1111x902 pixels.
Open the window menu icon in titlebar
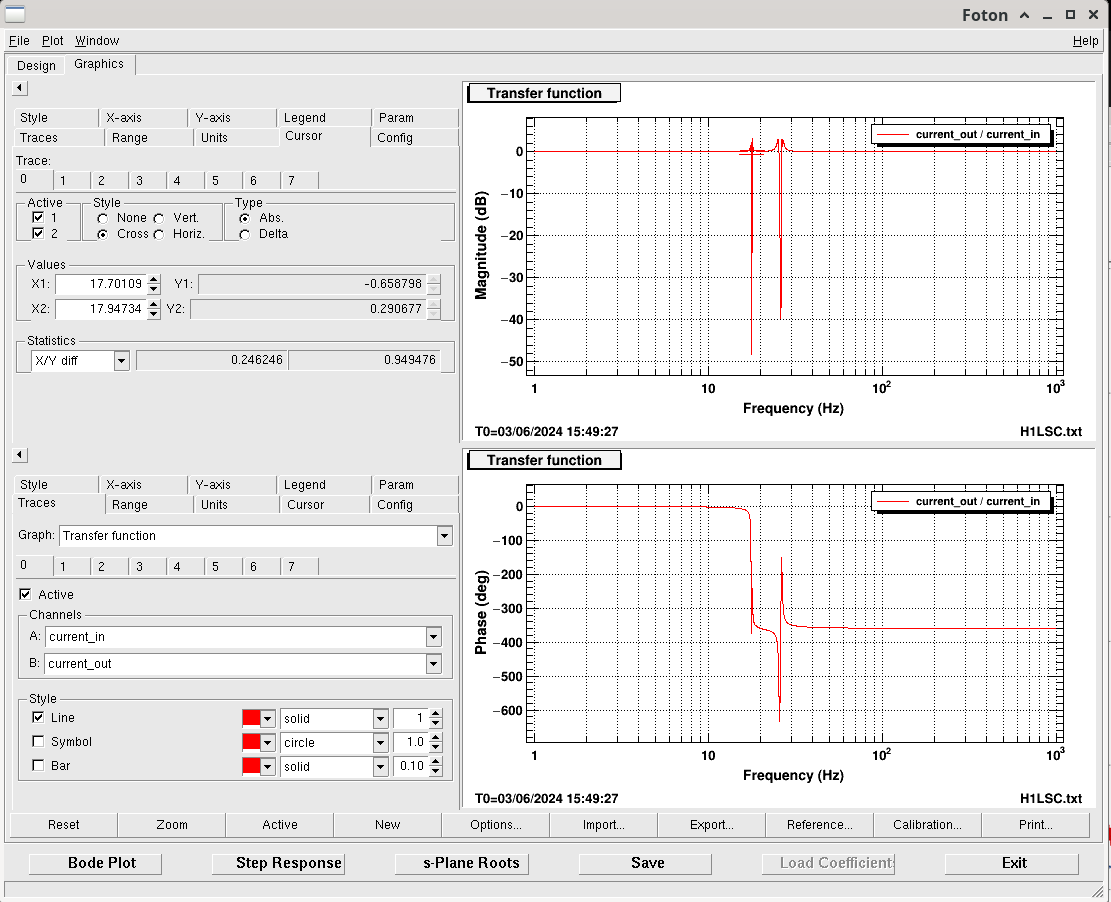(x=15, y=14)
